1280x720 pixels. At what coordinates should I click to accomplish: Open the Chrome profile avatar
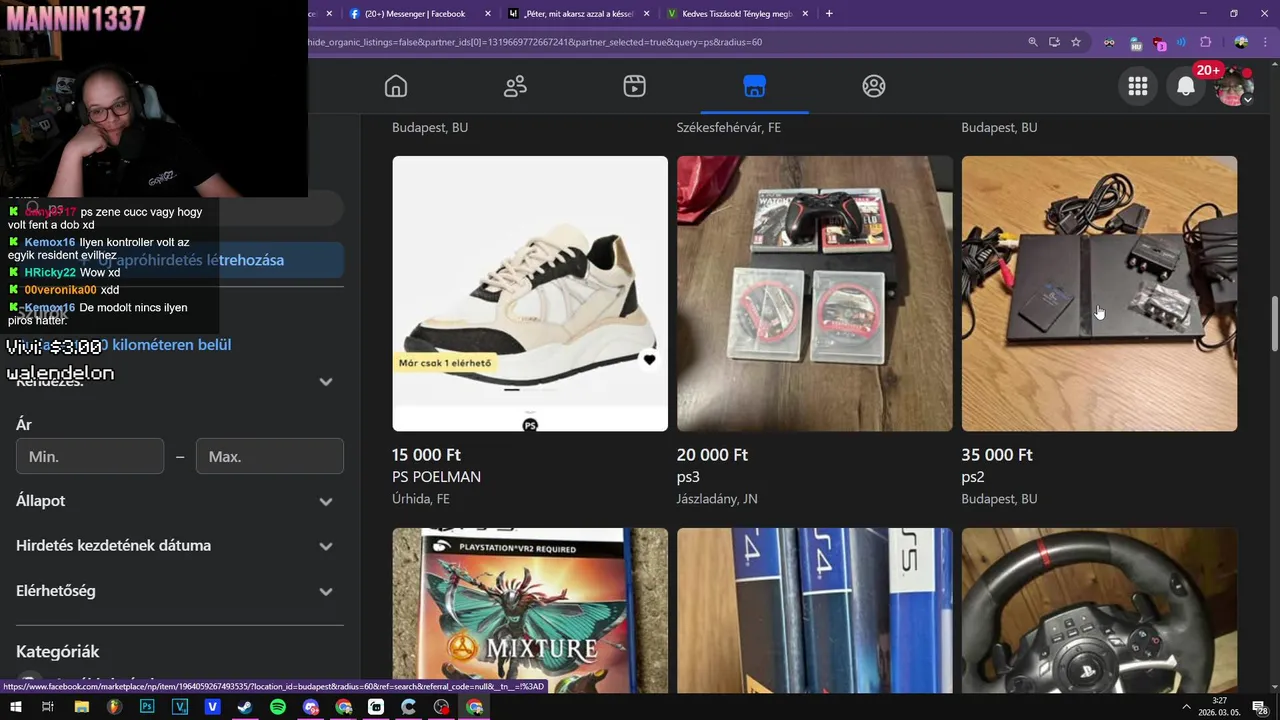click(1241, 42)
